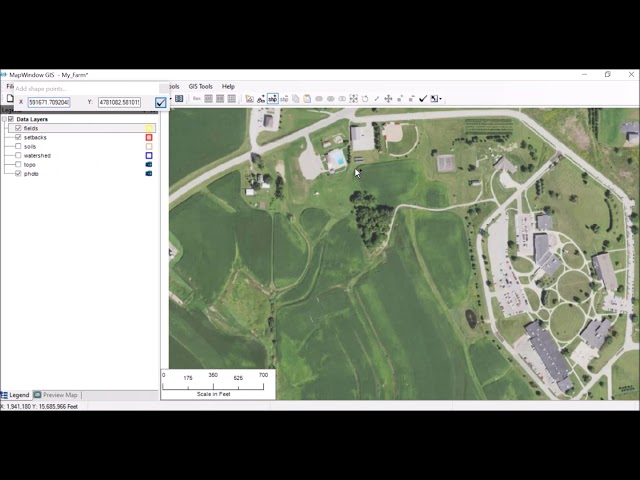Click the yellow fields layer swatch
The height and width of the screenshot is (480, 640).
pos(149,128)
